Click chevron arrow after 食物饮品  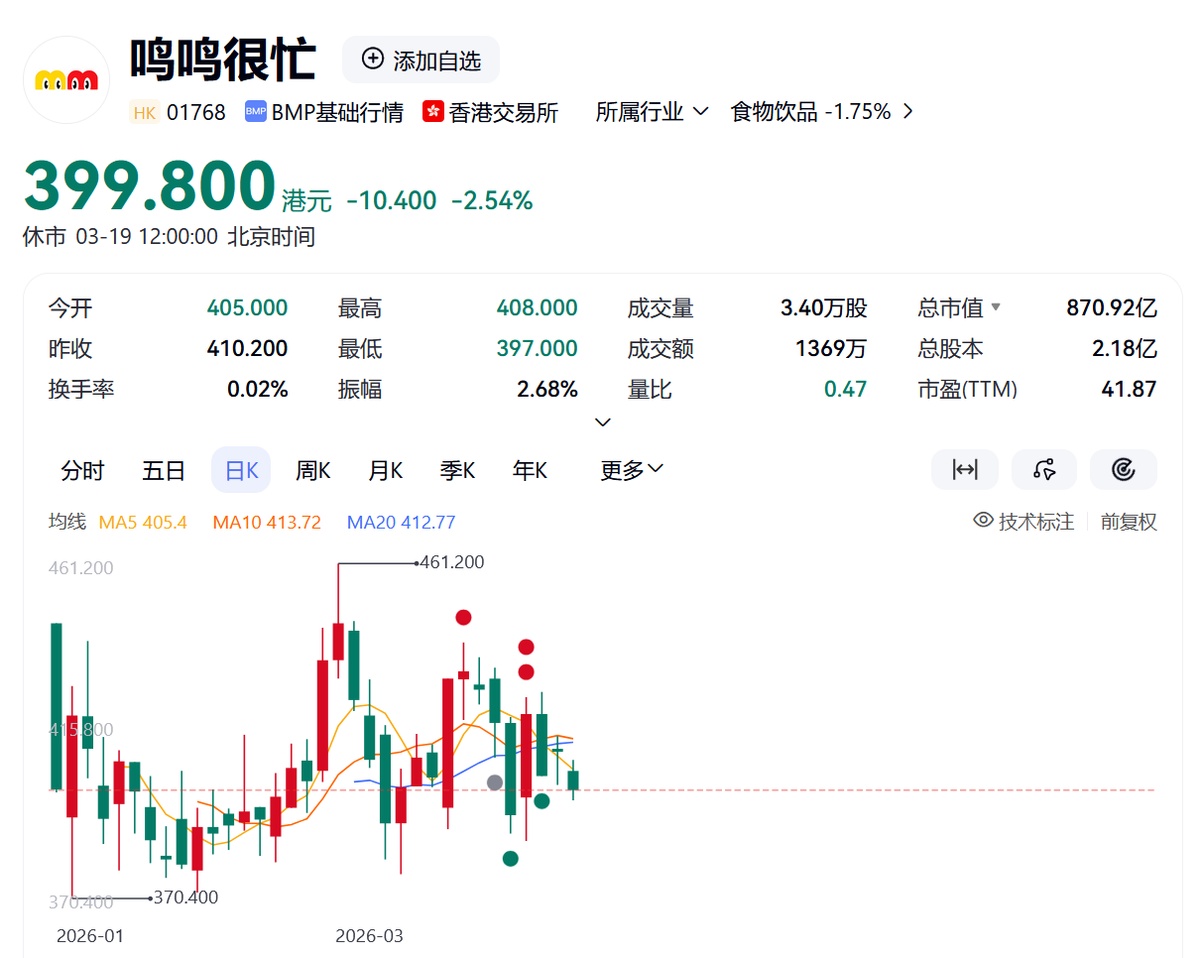point(907,112)
